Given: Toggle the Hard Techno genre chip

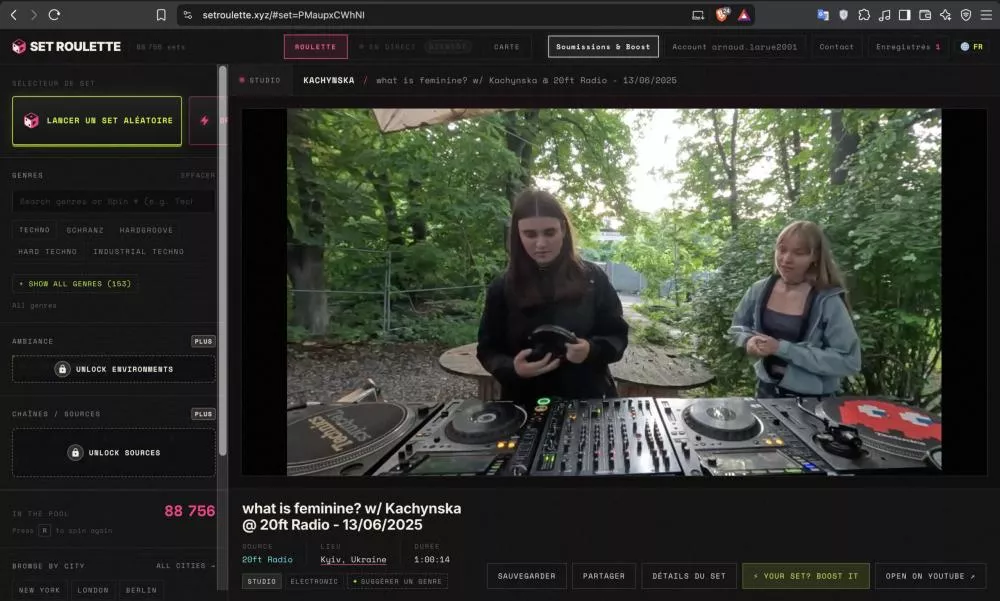Looking at the screenshot, I should (48, 251).
